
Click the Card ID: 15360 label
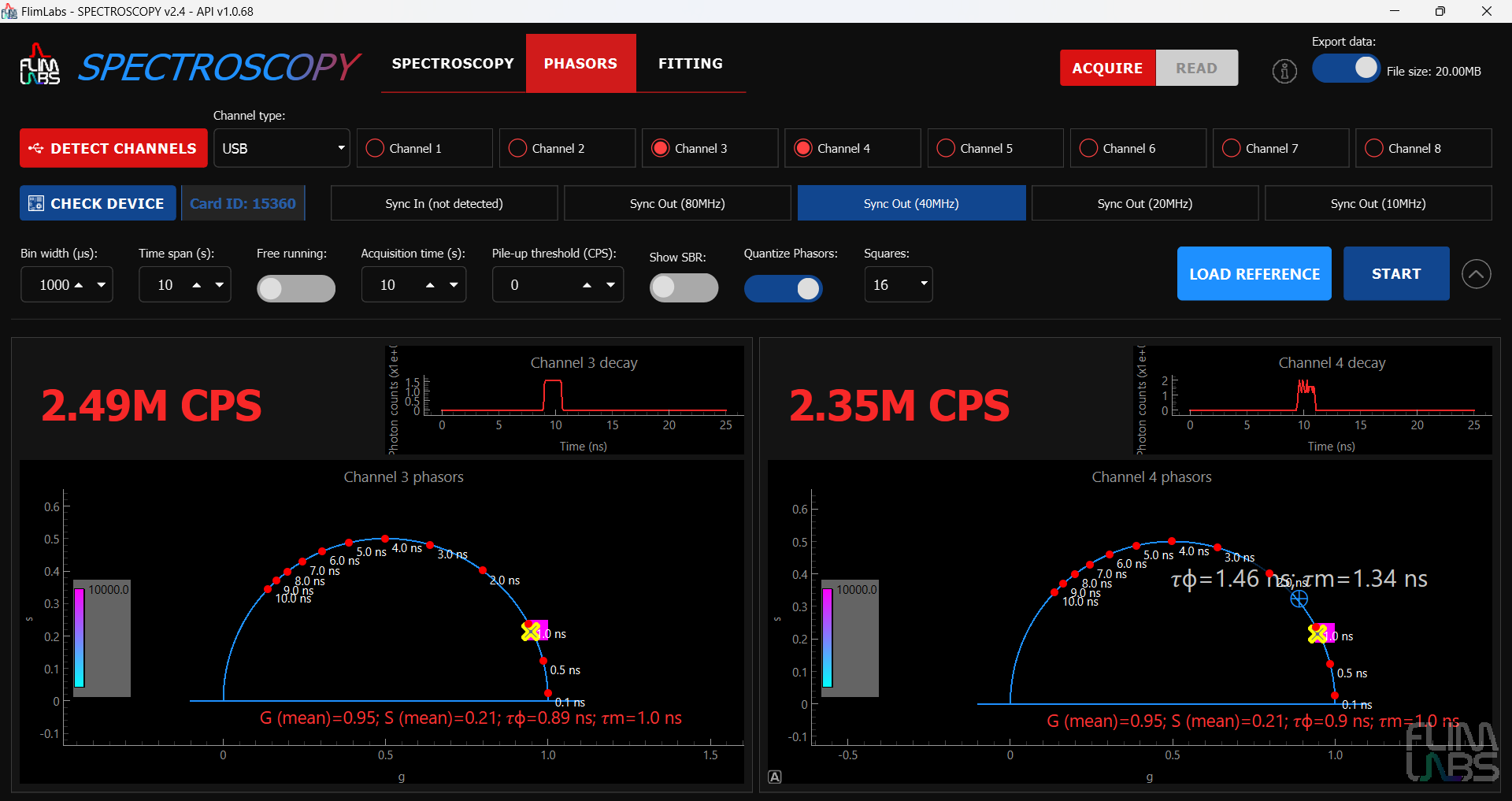(243, 203)
